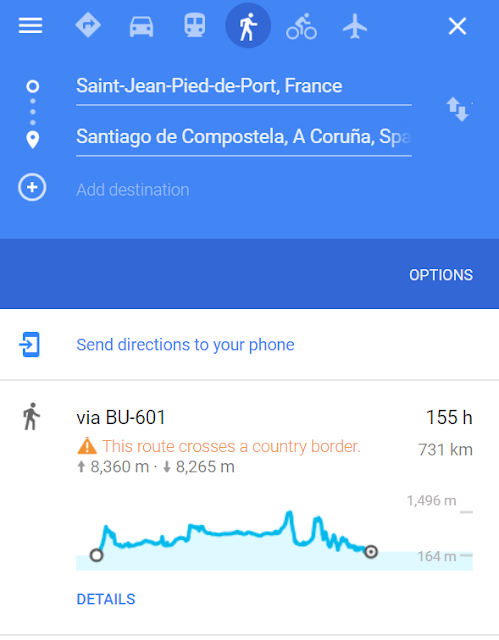Expand route OPTIONS
The height and width of the screenshot is (640, 499).
tap(441, 275)
